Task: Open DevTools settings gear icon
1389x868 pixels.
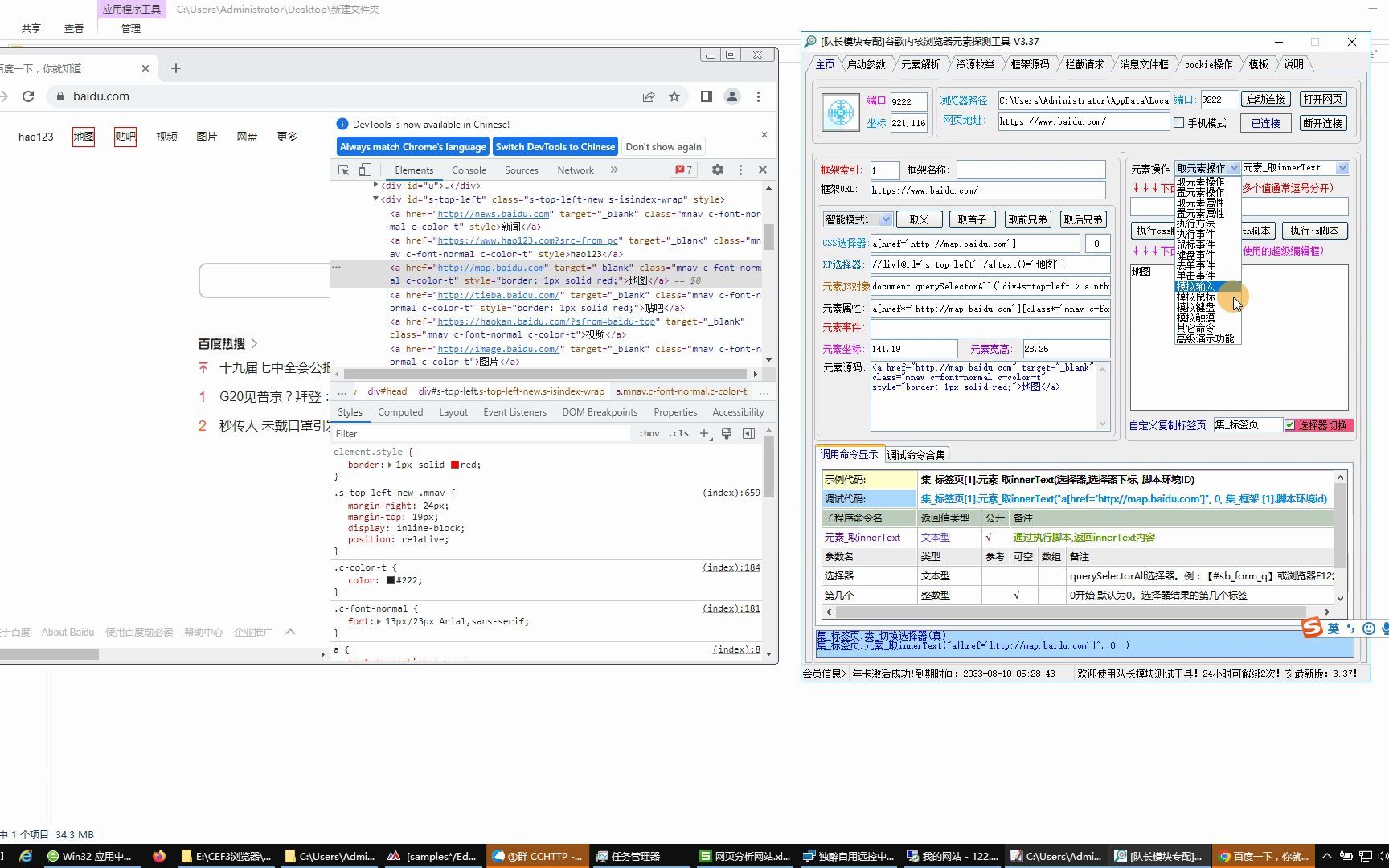Action: pos(717,170)
